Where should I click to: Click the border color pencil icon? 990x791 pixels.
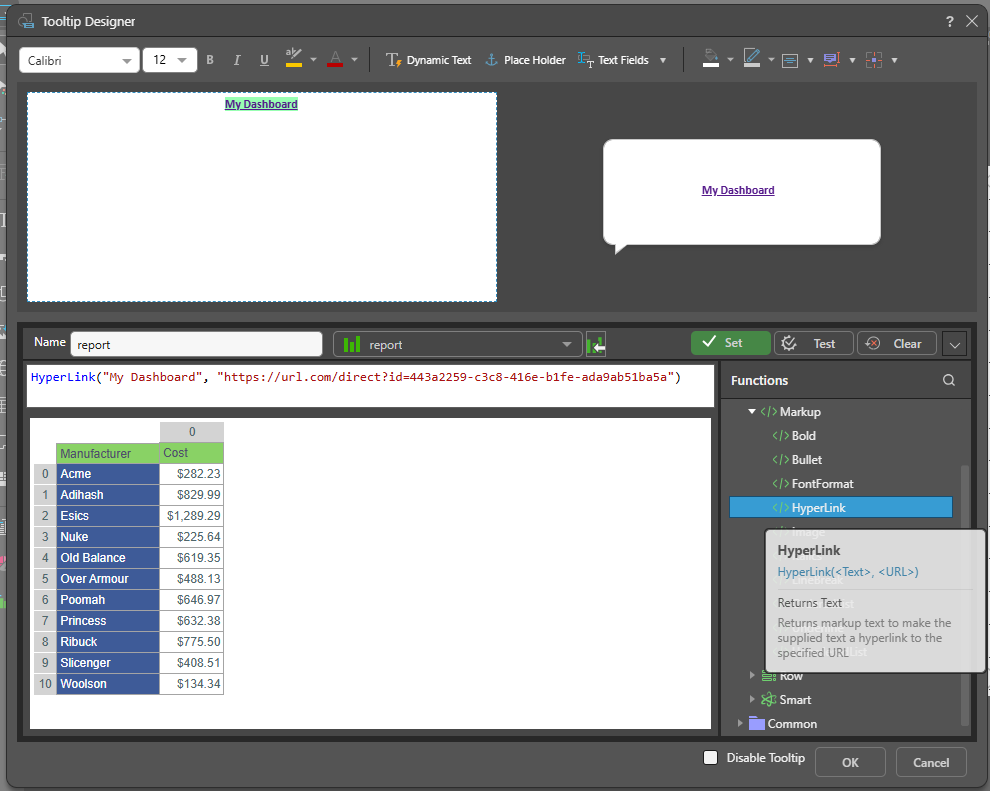pos(751,58)
